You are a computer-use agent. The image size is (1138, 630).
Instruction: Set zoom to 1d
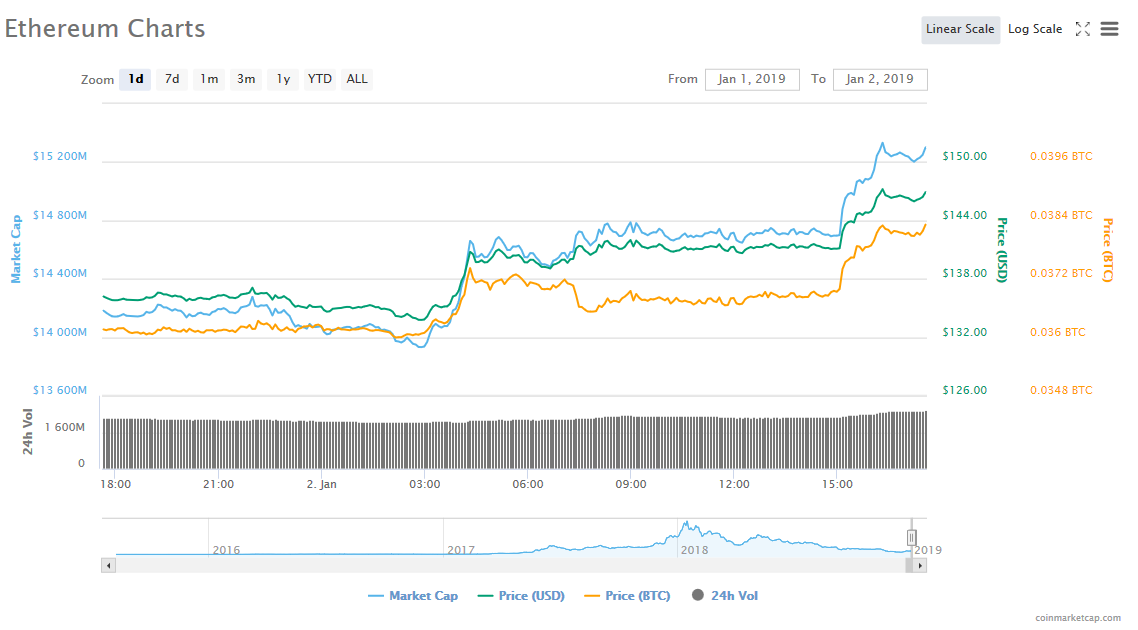tap(135, 79)
